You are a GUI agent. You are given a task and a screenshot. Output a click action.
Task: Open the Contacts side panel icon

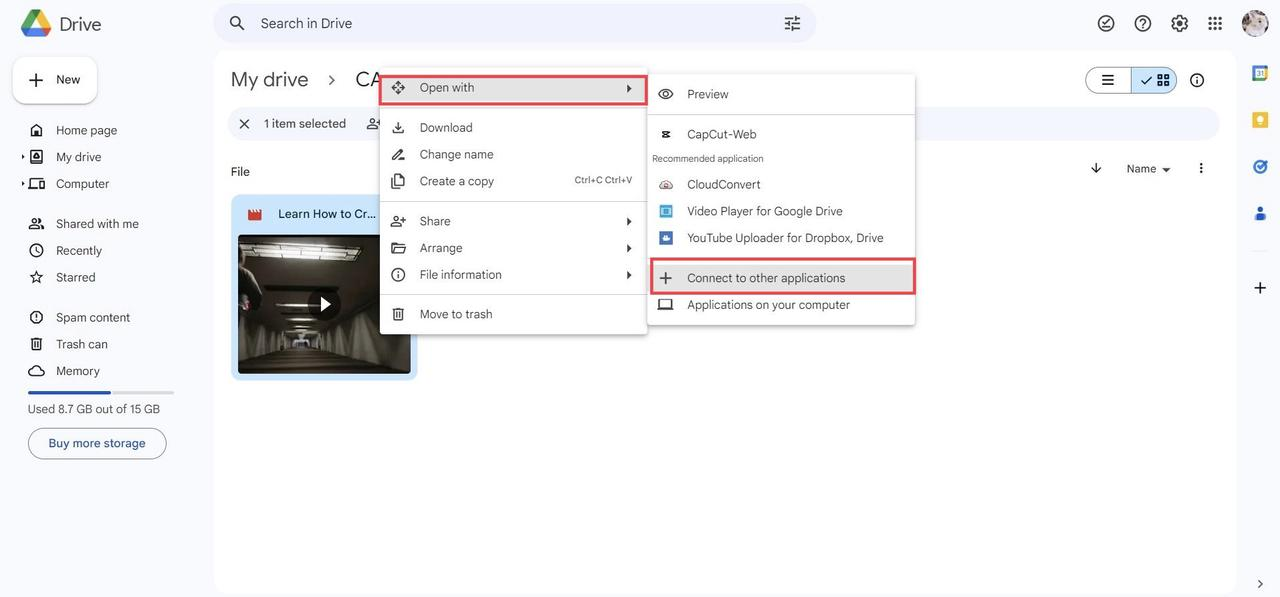pos(1260,213)
